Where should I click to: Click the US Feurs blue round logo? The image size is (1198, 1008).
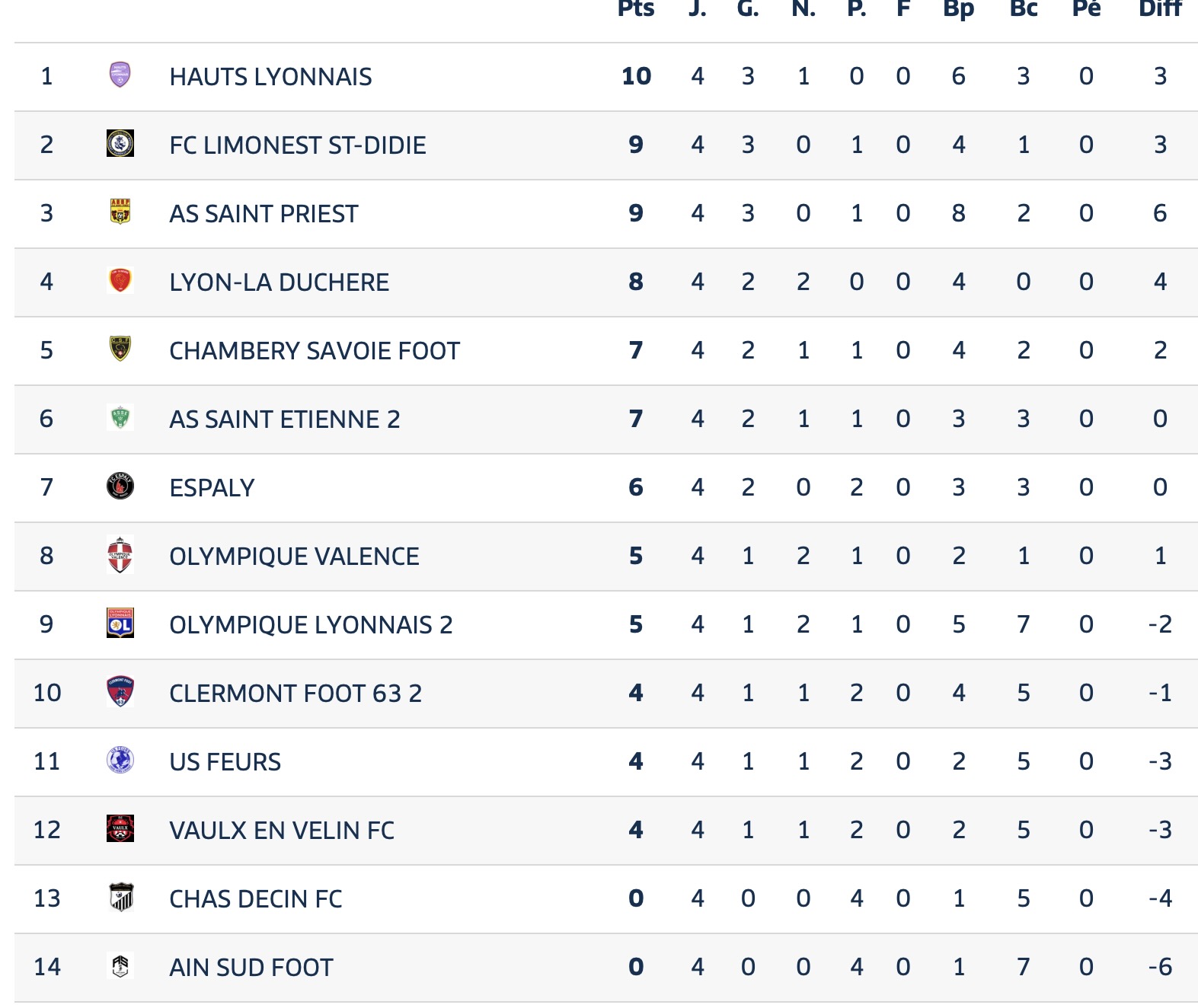click(120, 760)
